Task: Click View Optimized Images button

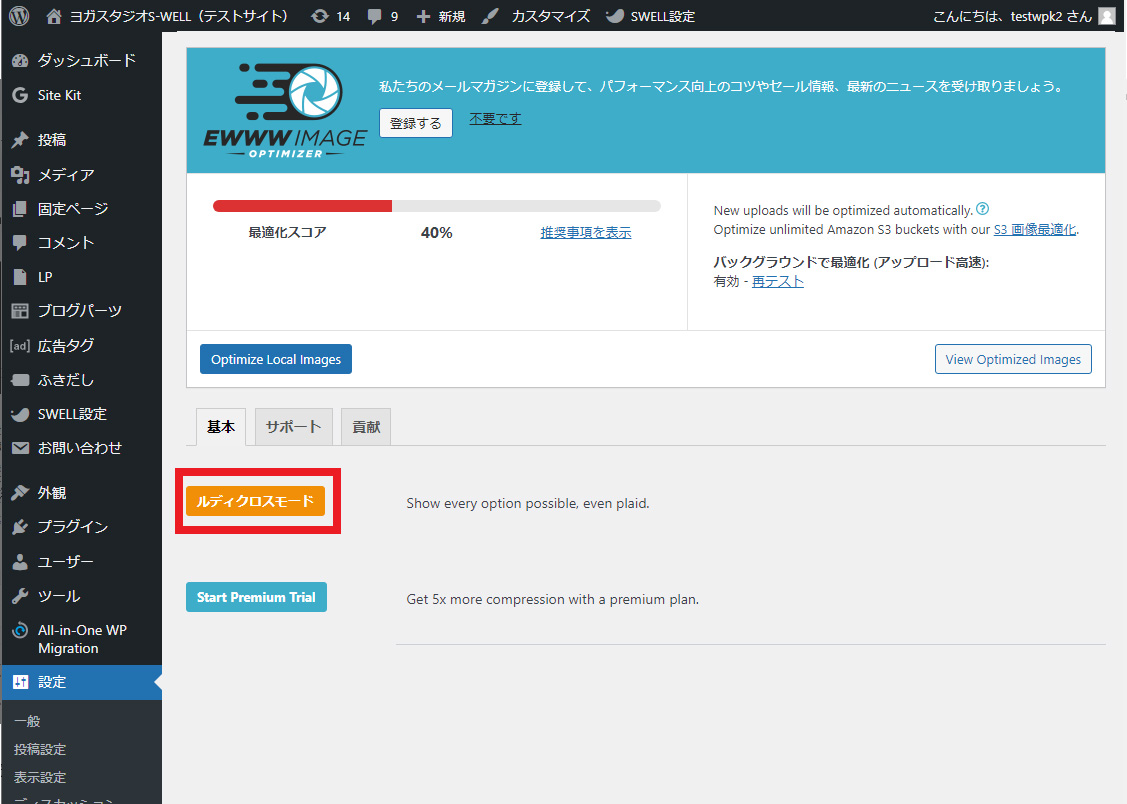Action: (x=1013, y=359)
